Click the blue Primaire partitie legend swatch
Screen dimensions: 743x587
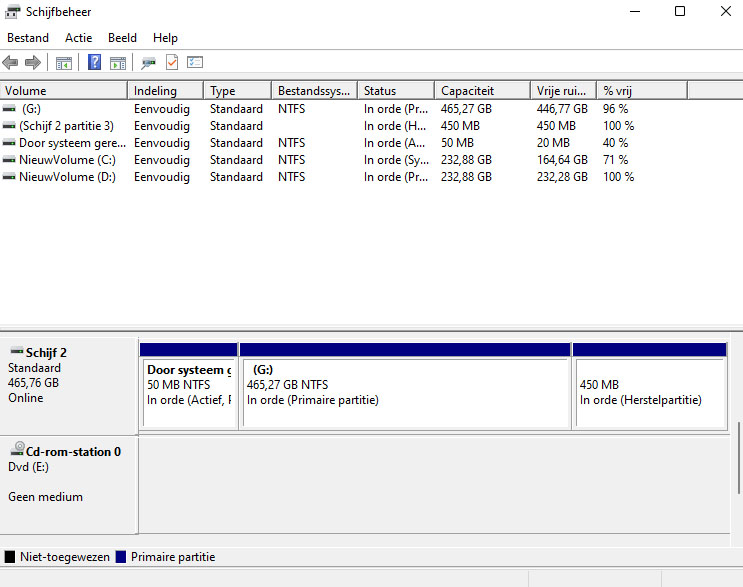(x=121, y=557)
